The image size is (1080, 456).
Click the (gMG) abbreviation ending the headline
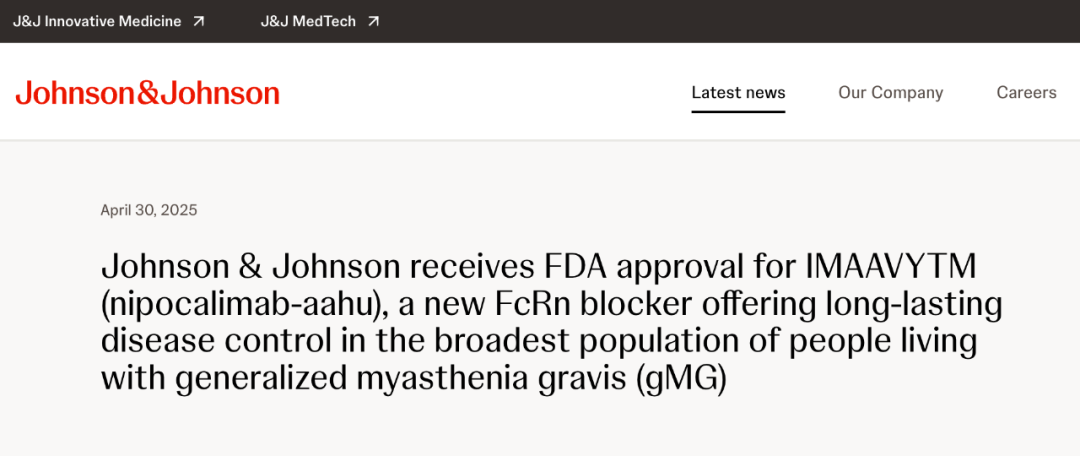pyautogui.click(x=681, y=381)
